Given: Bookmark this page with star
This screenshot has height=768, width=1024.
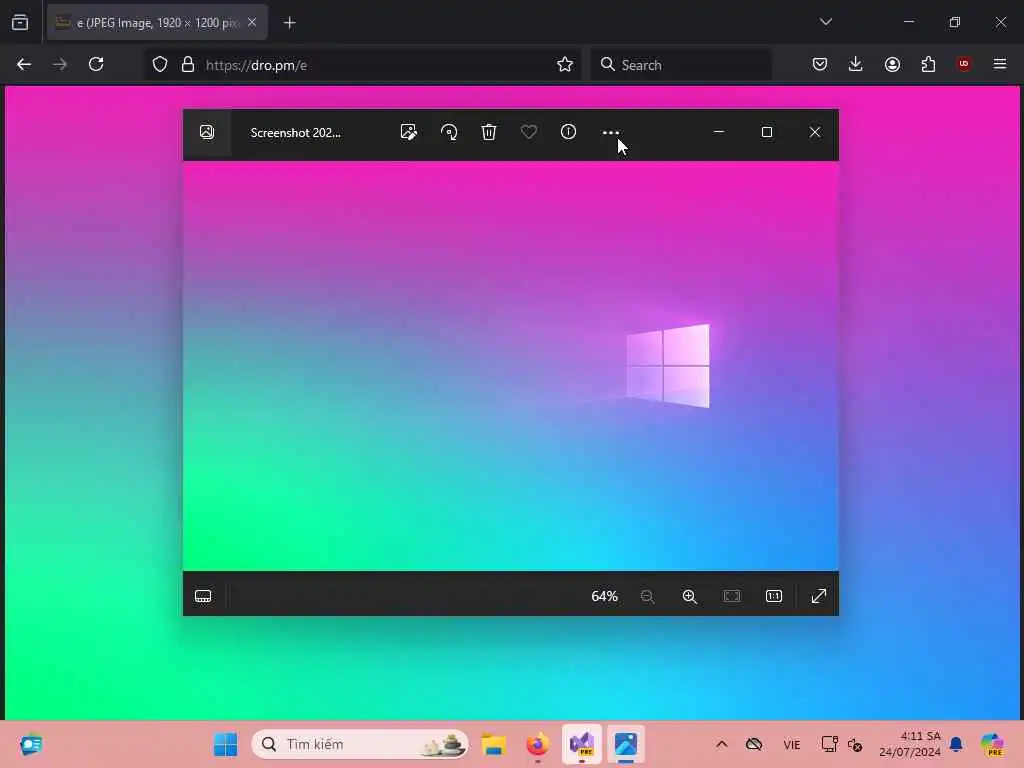Looking at the screenshot, I should click(x=565, y=65).
